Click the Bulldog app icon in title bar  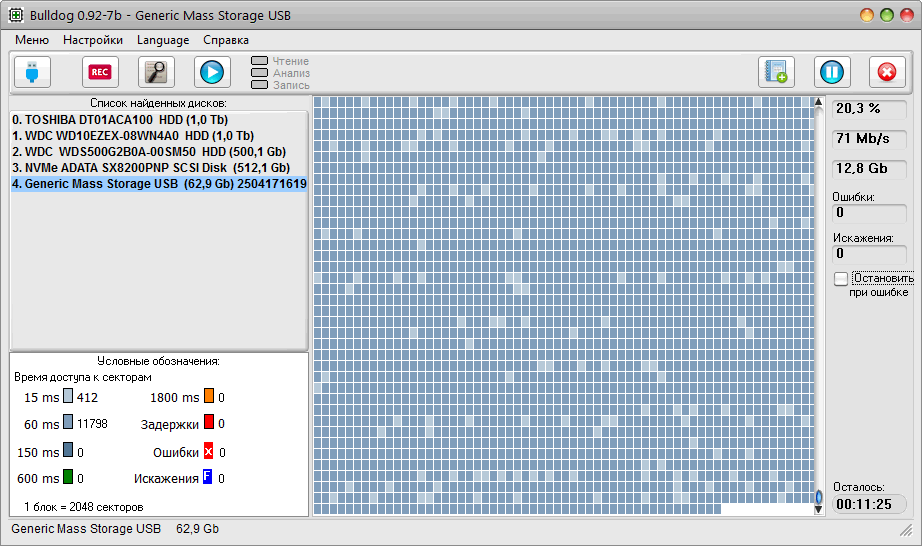coord(16,15)
